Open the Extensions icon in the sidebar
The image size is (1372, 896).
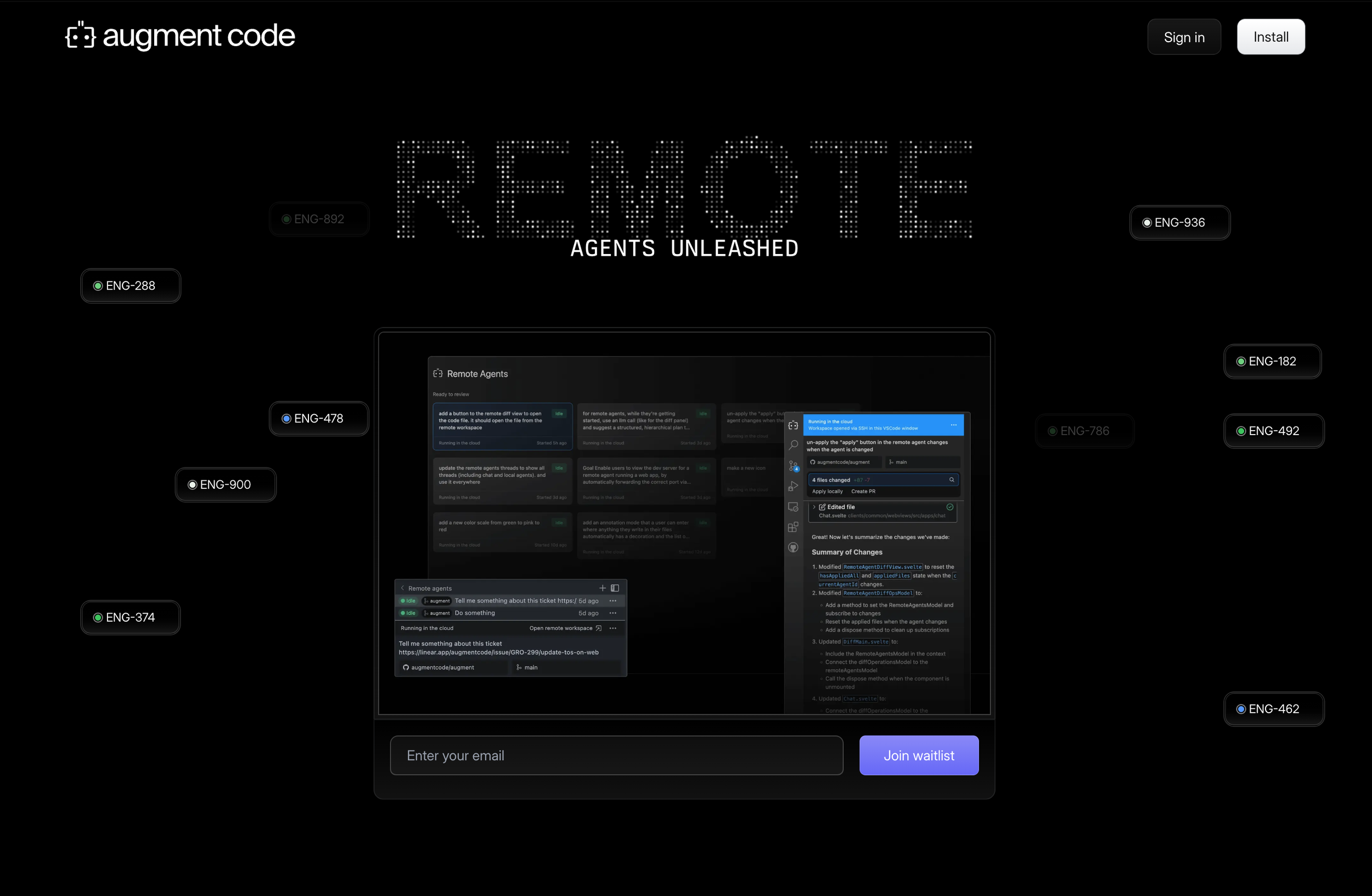[793, 527]
